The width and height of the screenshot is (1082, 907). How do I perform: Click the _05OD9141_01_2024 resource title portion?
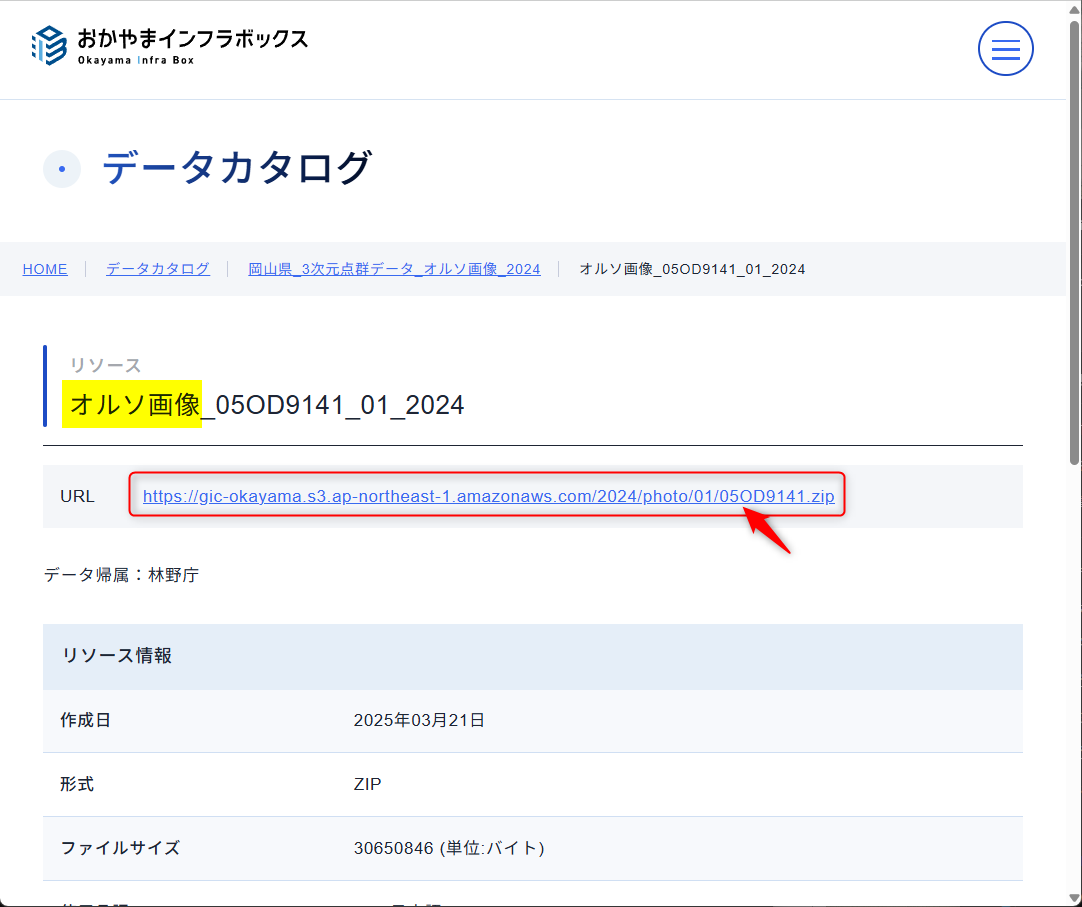coord(333,404)
